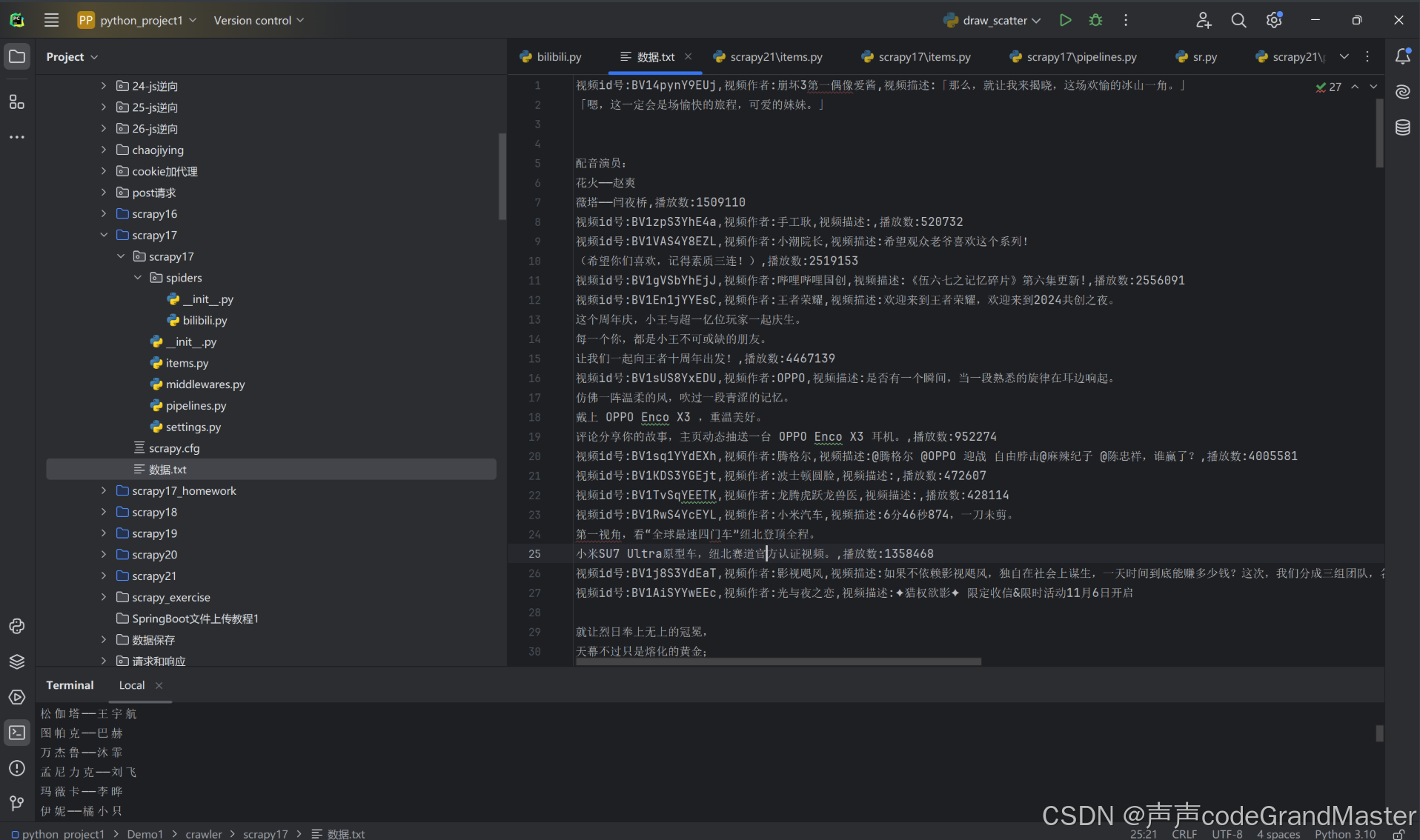The width and height of the screenshot is (1420, 840).
Task: Open IDE settings gear
Action: click(1274, 20)
